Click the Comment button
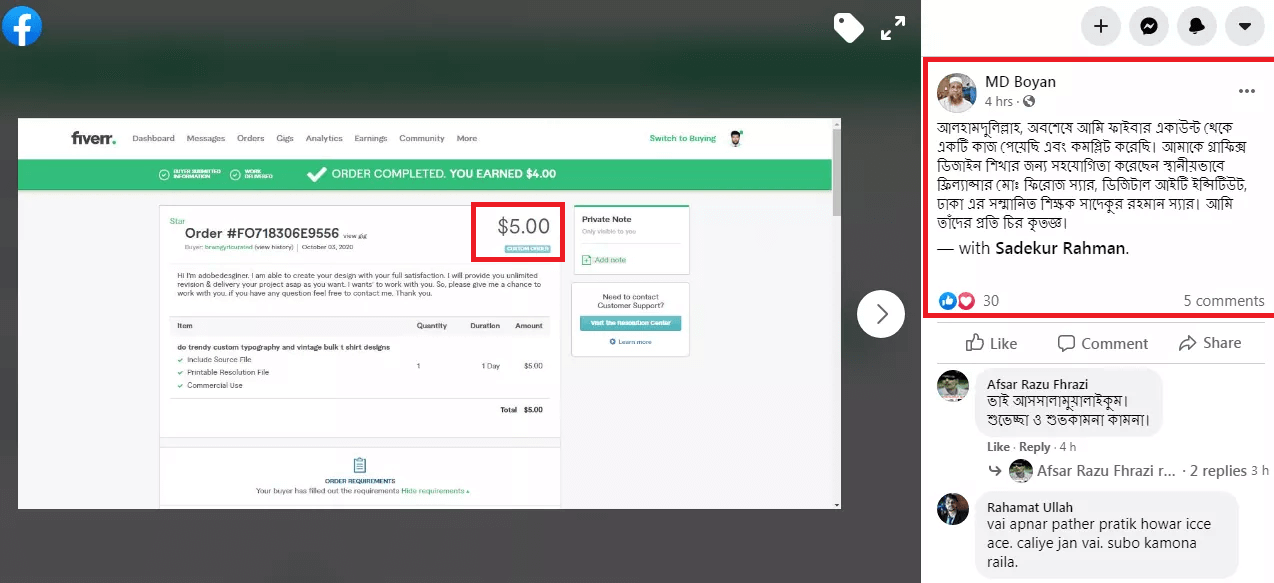The width and height of the screenshot is (1274, 583). [1102, 343]
